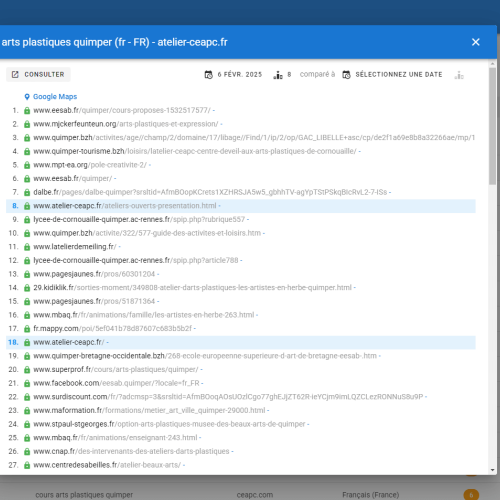Click the Google Maps pin icon
This screenshot has height=500, width=500.
click(x=27, y=97)
